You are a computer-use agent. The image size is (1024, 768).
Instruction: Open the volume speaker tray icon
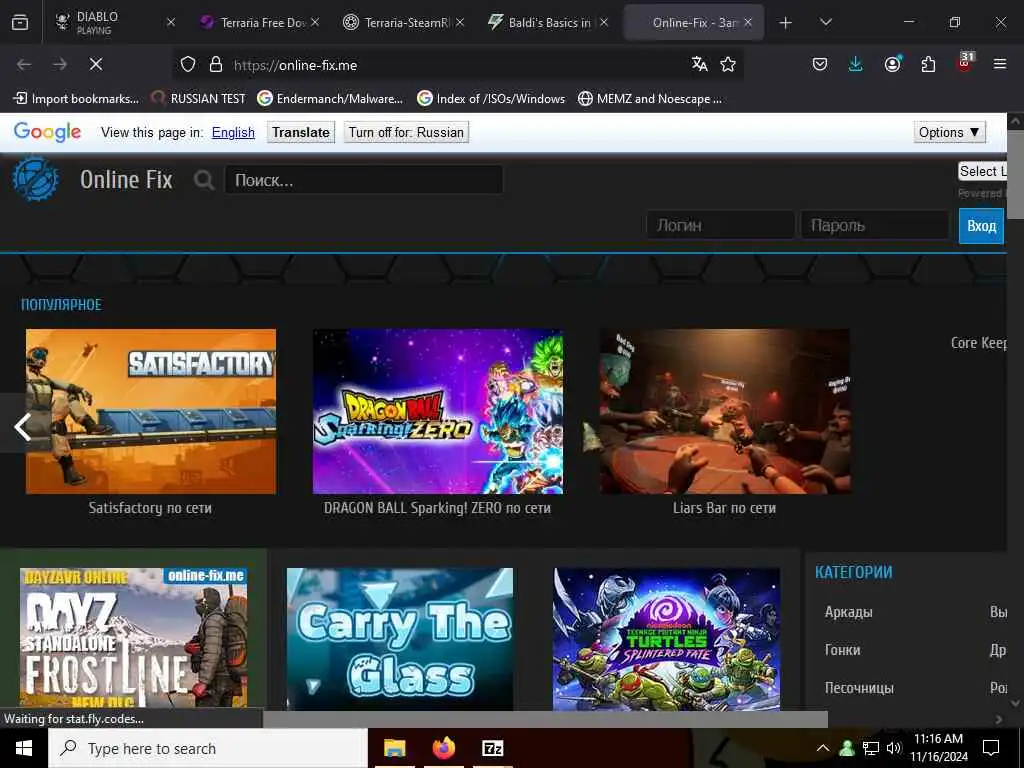click(894, 748)
